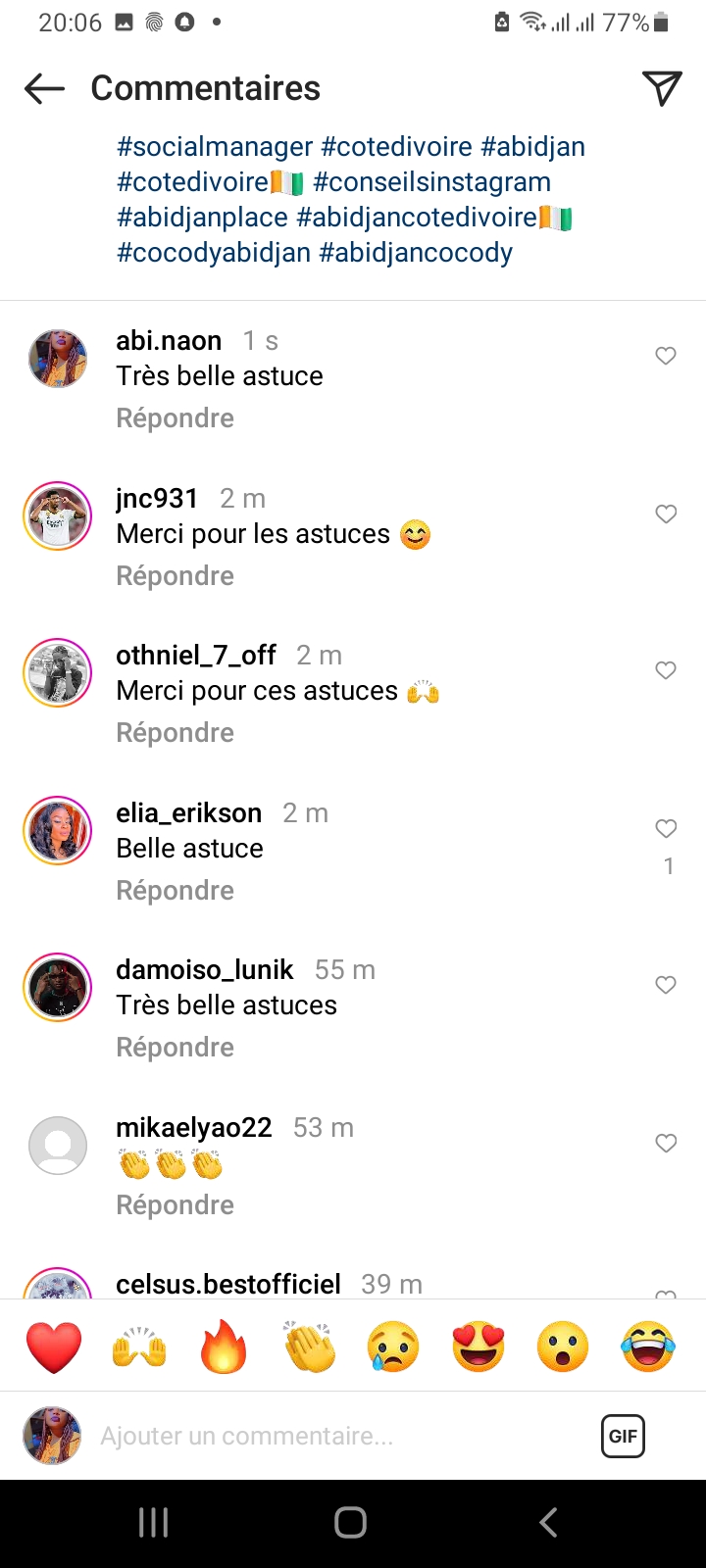Insert the fire emoji reaction
Image resolution: width=706 pixels, height=1568 pixels.
point(224,1347)
